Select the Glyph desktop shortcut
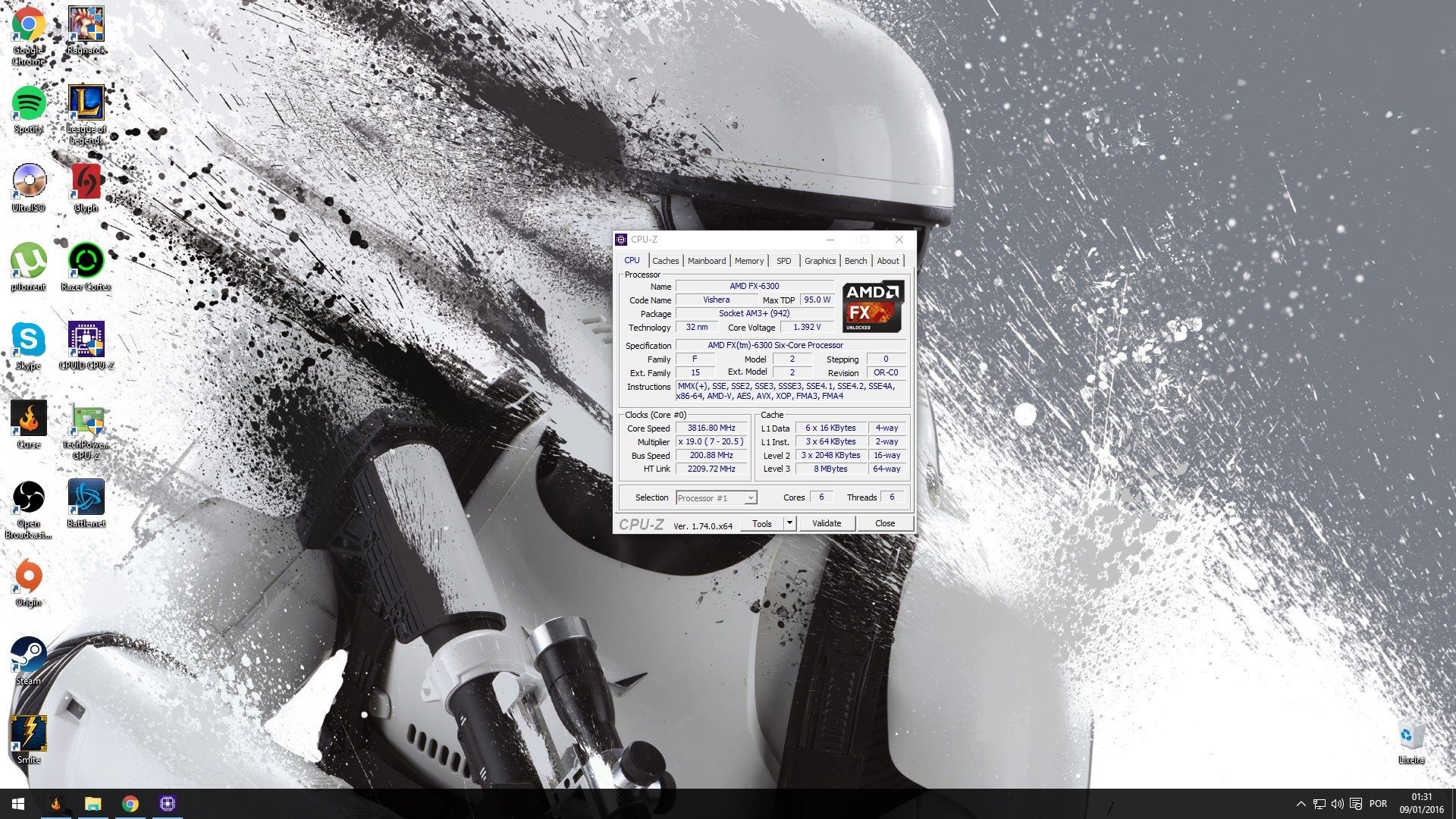Image resolution: width=1456 pixels, height=819 pixels. coord(86,188)
